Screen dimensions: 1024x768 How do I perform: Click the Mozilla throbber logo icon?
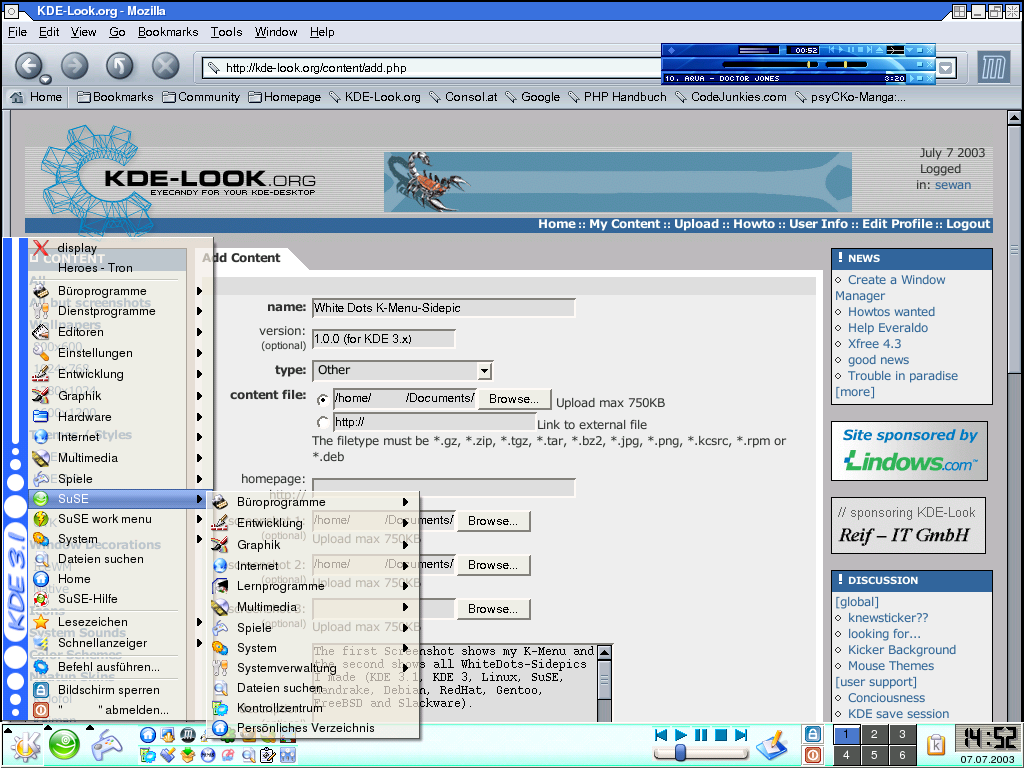(x=993, y=67)
